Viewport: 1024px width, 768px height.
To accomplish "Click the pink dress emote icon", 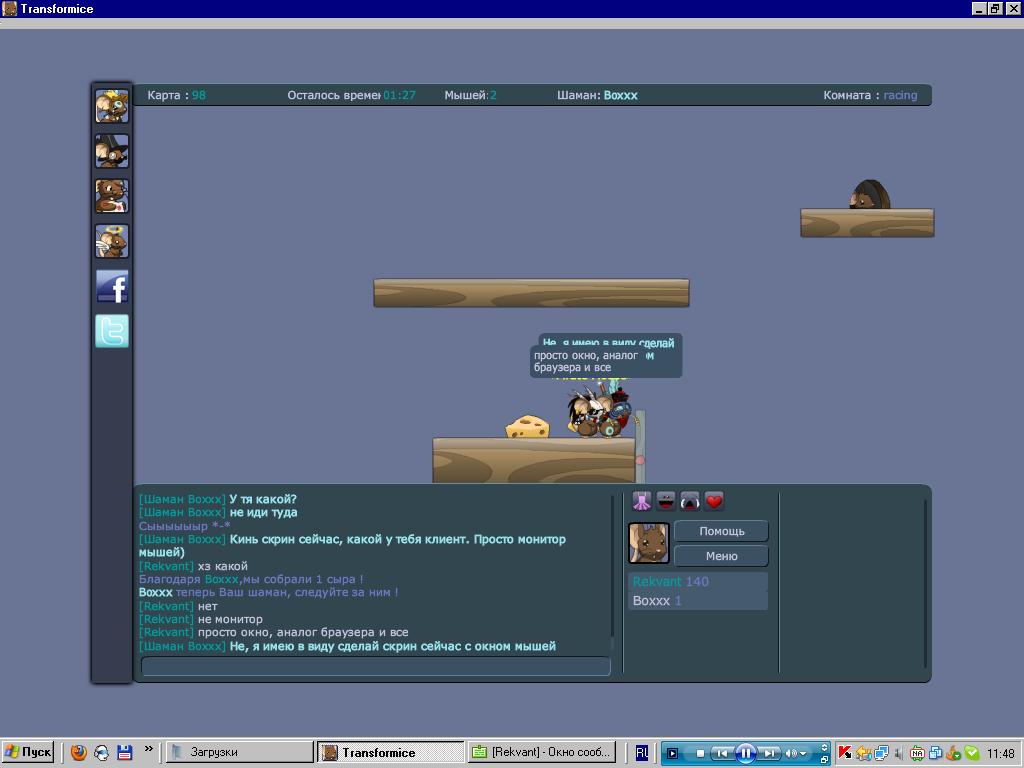I will click(x=642, y=501).
